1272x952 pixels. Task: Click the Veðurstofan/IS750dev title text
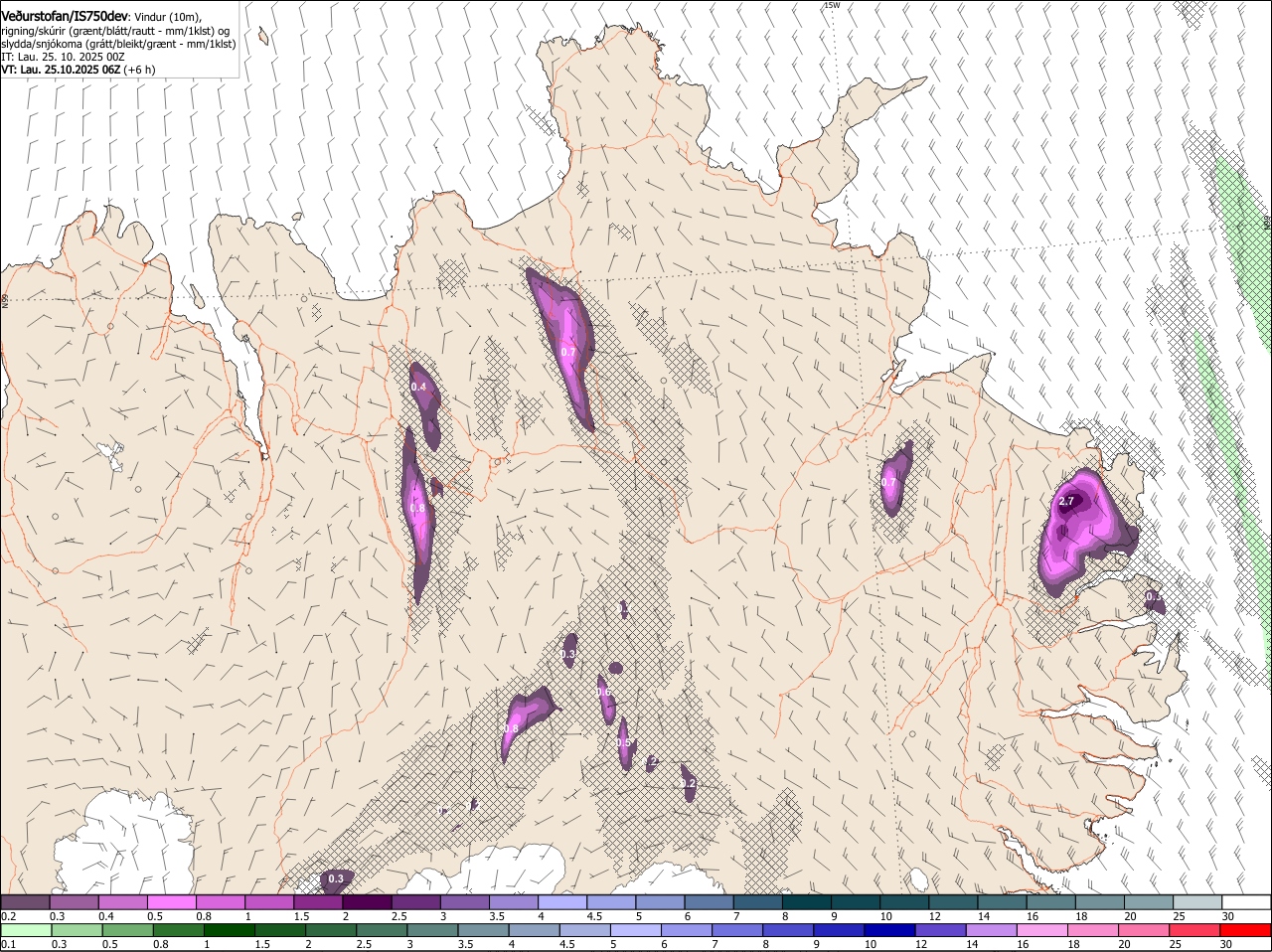pyautogui.click(x=65, y=17)
